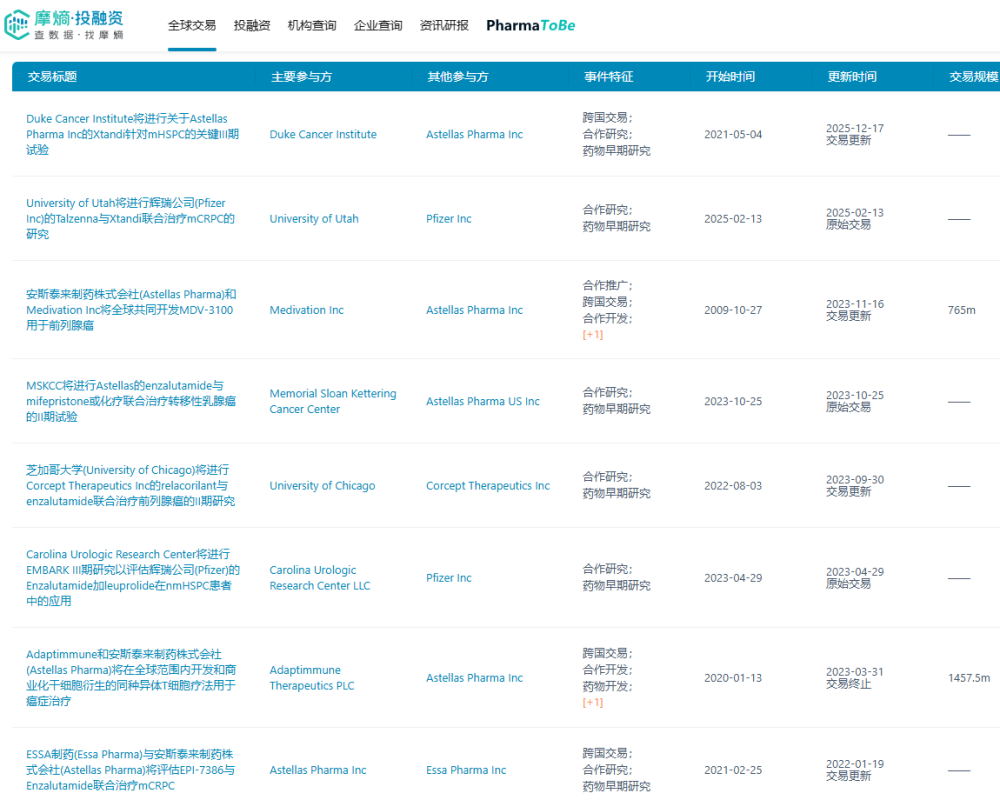The height and width of the screenshot is (800, 1000).
Task: Click University of Utah participant link
Action: pos(314,218)
